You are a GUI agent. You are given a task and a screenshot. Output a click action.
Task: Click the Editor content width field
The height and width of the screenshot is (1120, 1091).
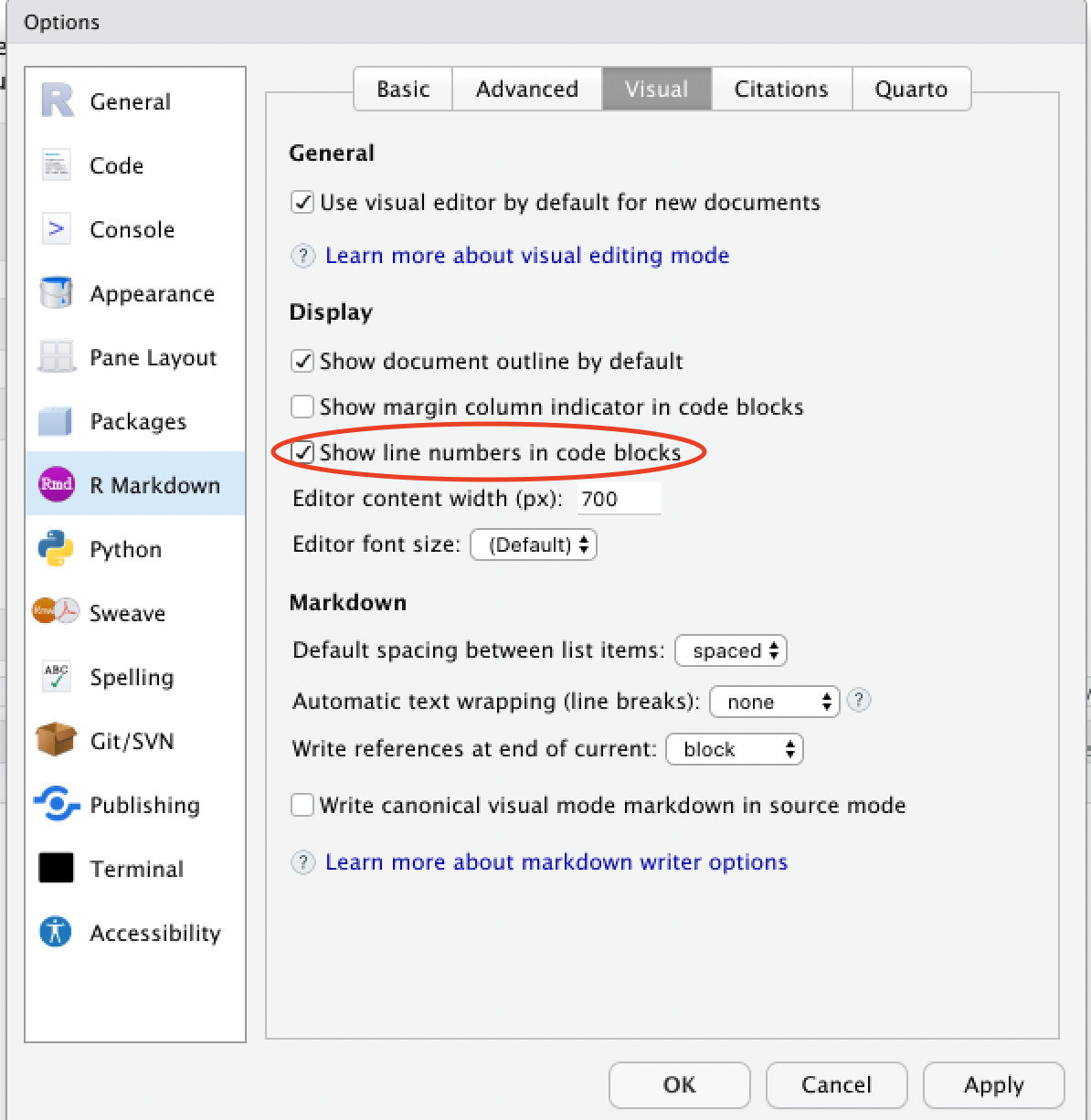coord(619,499)
